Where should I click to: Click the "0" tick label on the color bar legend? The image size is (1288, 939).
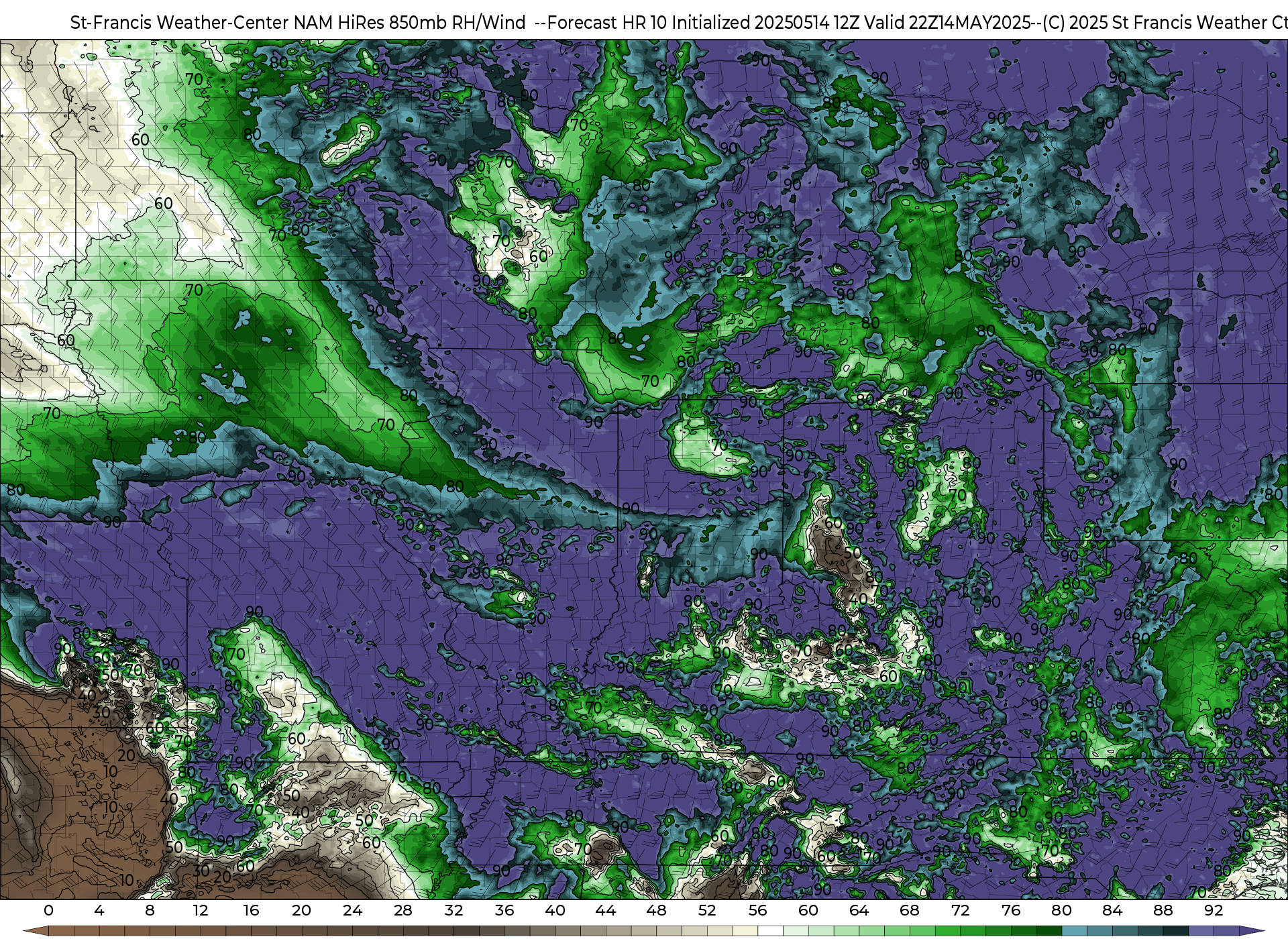coord(48,910)
